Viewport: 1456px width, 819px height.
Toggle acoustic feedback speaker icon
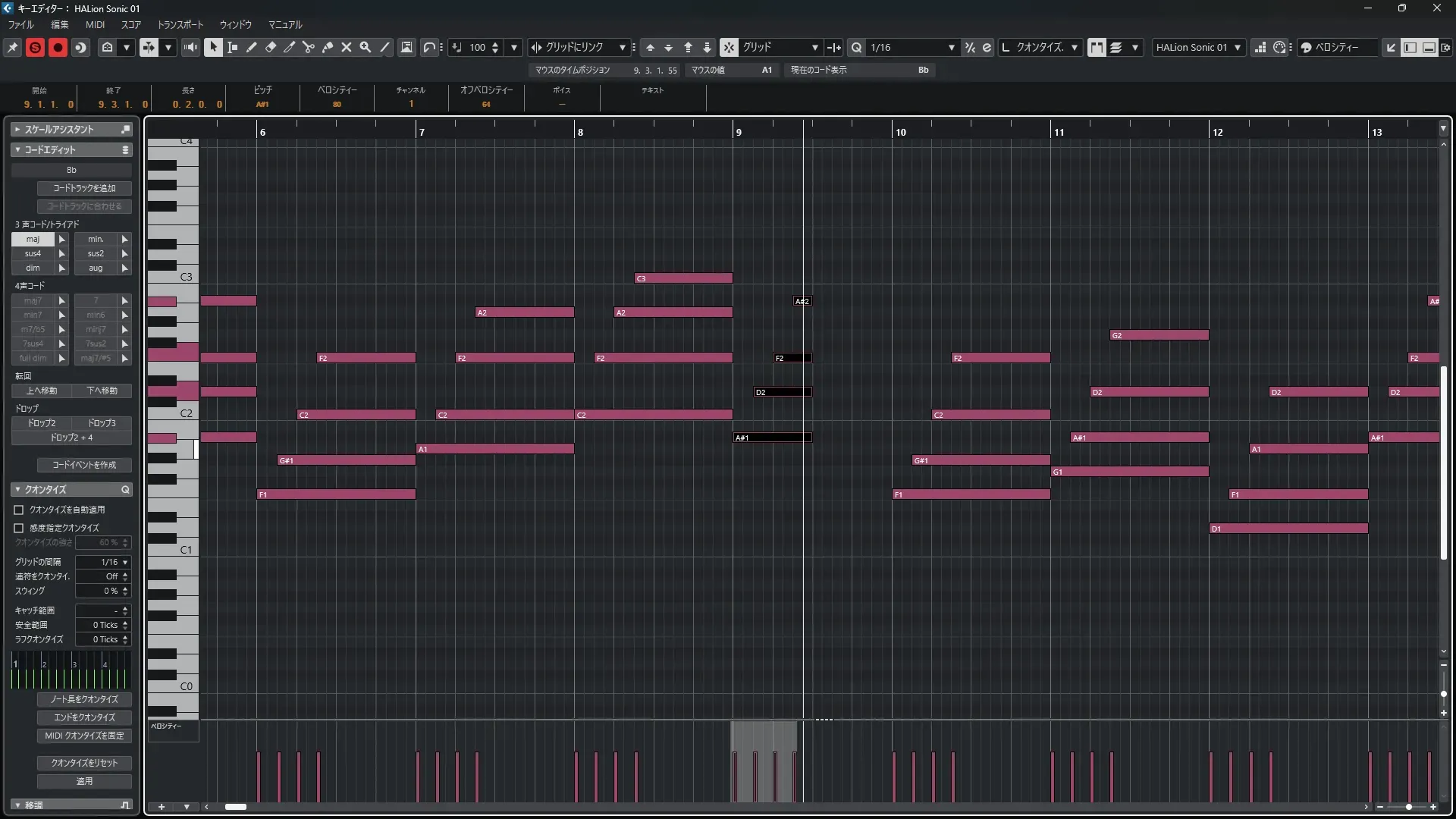(x=191, y=47)
